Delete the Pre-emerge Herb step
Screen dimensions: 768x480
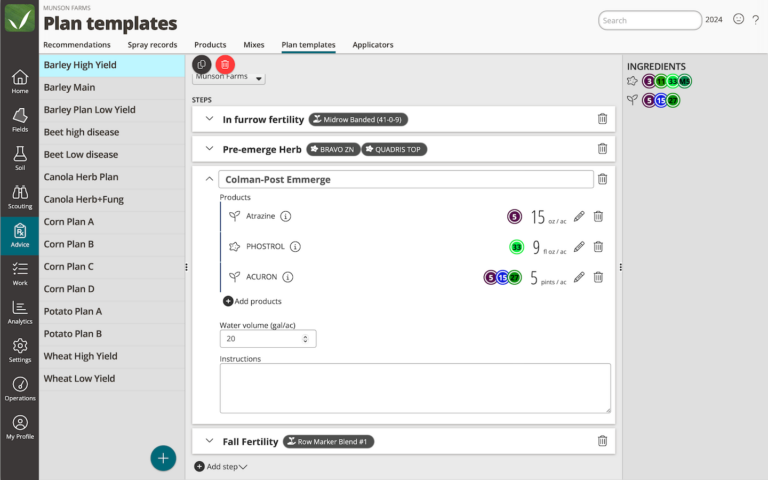602,148
